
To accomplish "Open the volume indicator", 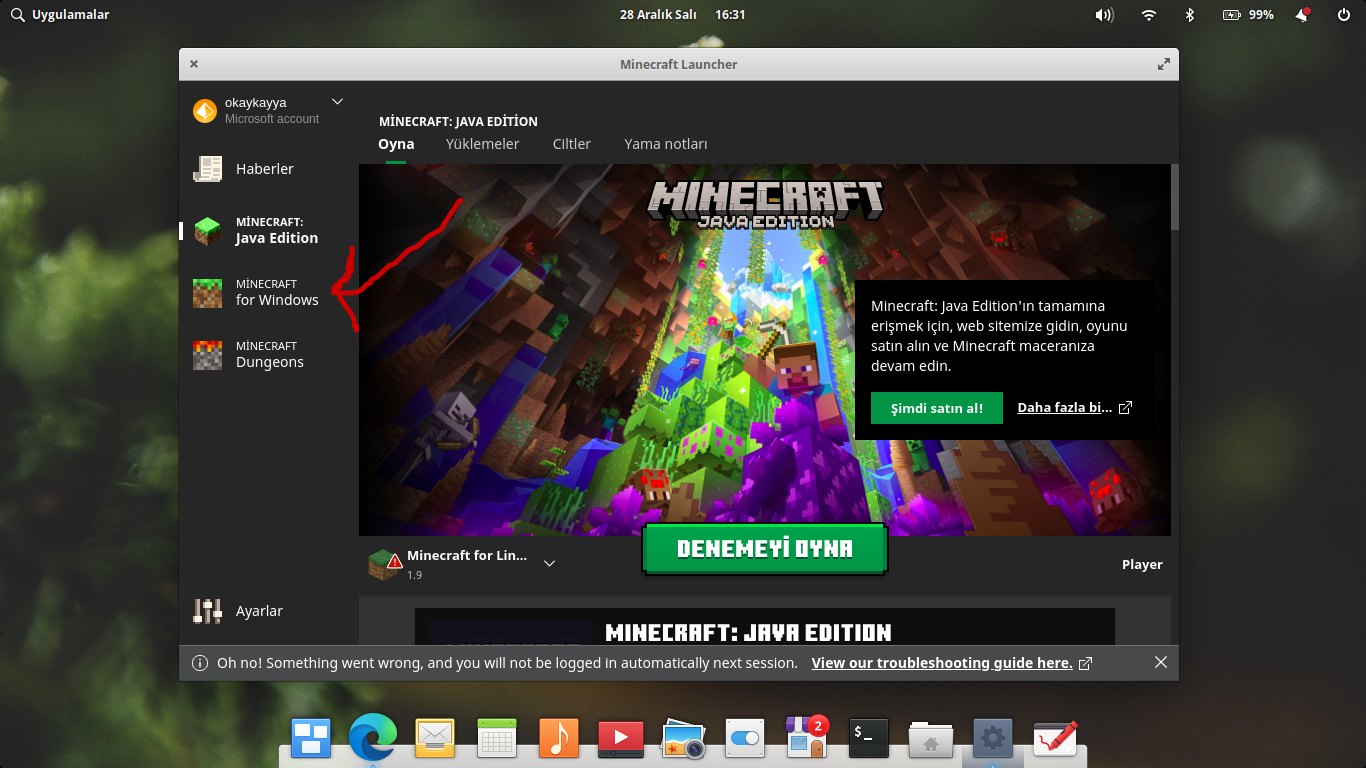I will pyautogui.click(x=1105, y=15).
